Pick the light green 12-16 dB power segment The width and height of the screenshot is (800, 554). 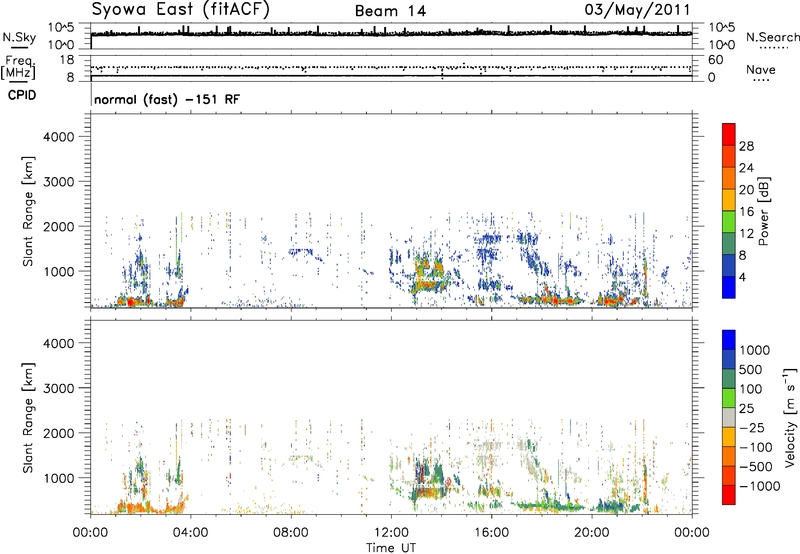click(x=729, y=222)
